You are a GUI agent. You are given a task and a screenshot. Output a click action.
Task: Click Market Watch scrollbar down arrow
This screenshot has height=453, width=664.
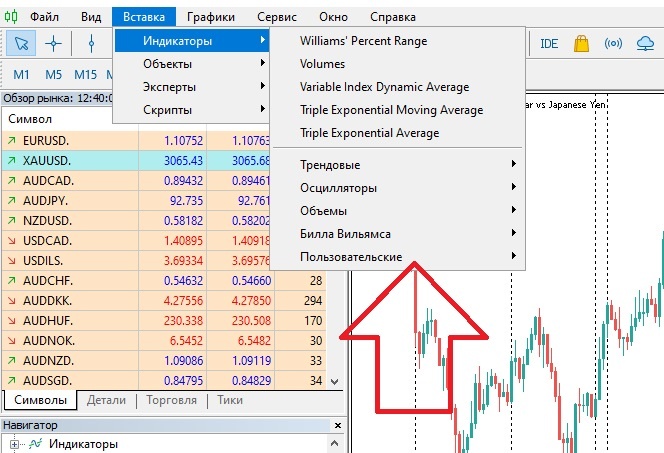coord(335,381)
